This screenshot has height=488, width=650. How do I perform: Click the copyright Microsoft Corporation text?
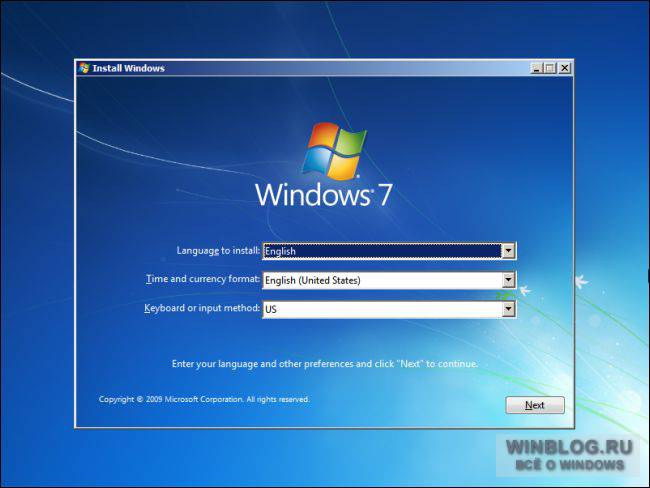(x=204, y=399)
